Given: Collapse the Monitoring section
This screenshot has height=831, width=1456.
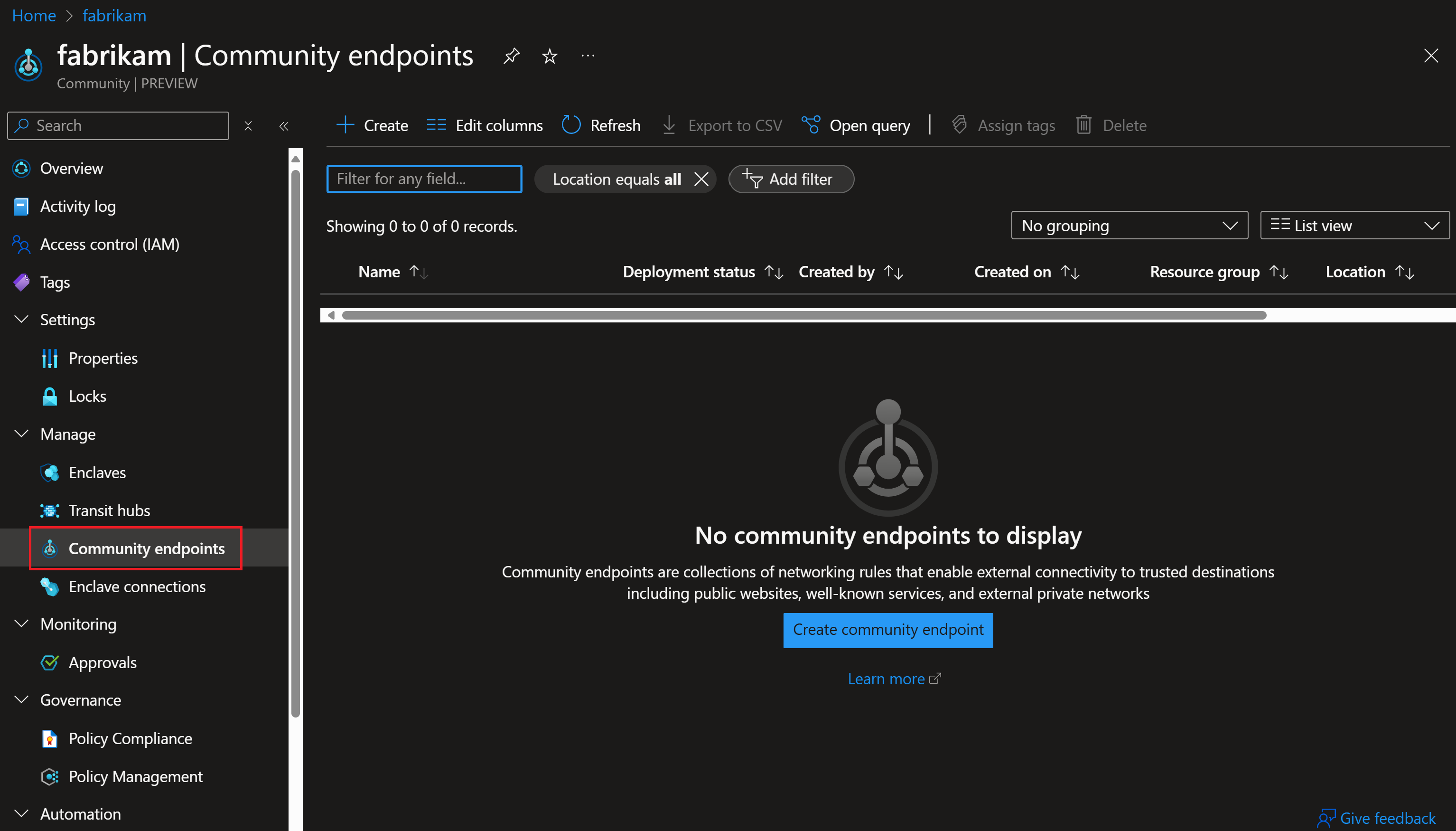Looking at the screenshot, I should click(22, 623).
